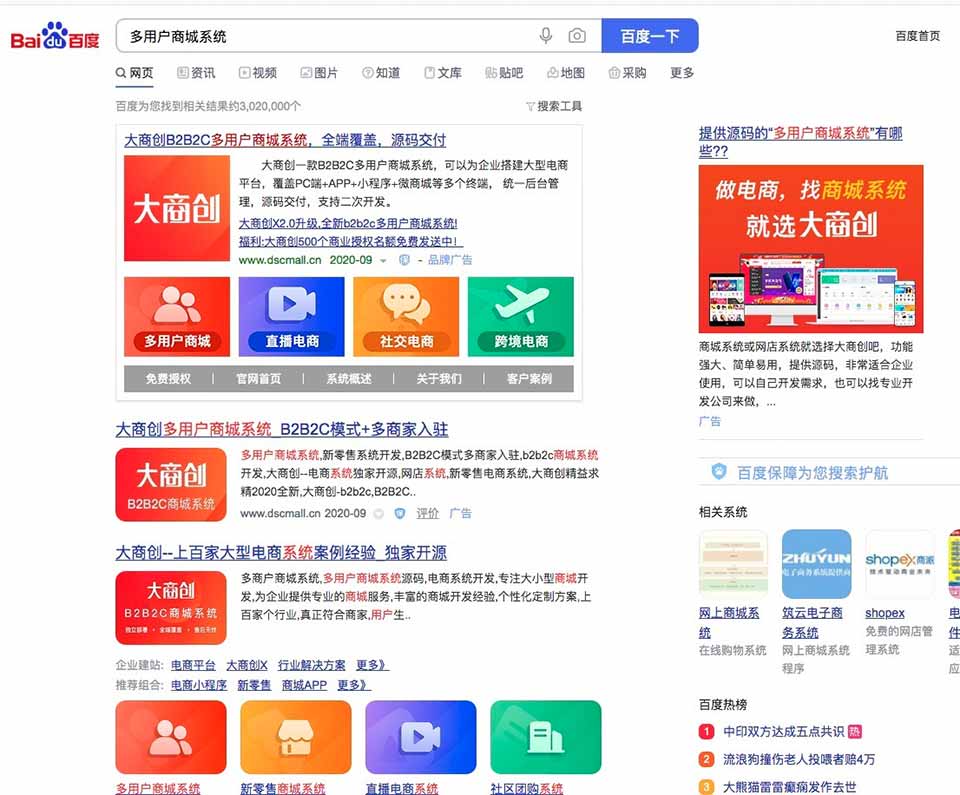The height and width of the screenshot is (795, 960).
Task: Open the 电商小程序 sub-link
Action: coord(199,685)
